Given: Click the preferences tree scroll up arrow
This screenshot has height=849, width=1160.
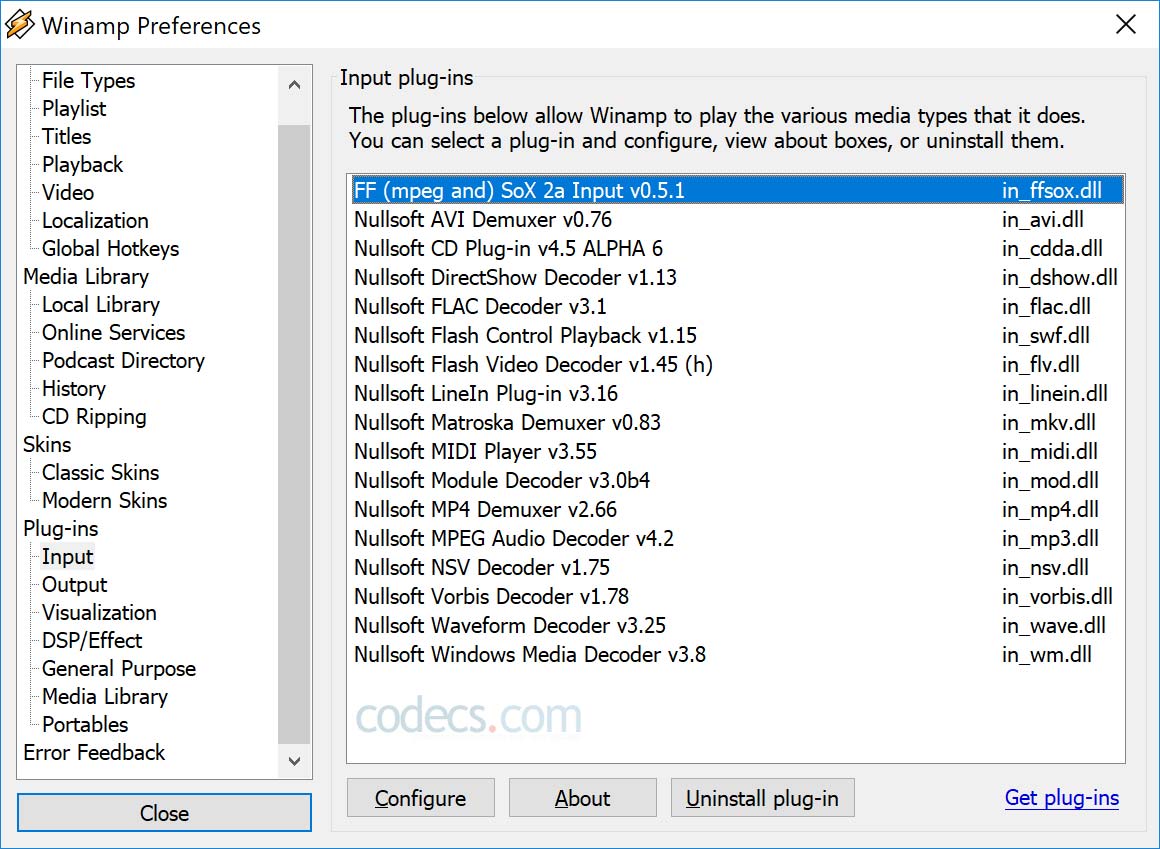Looking at the screenshot, I should [x=294, y=85].
